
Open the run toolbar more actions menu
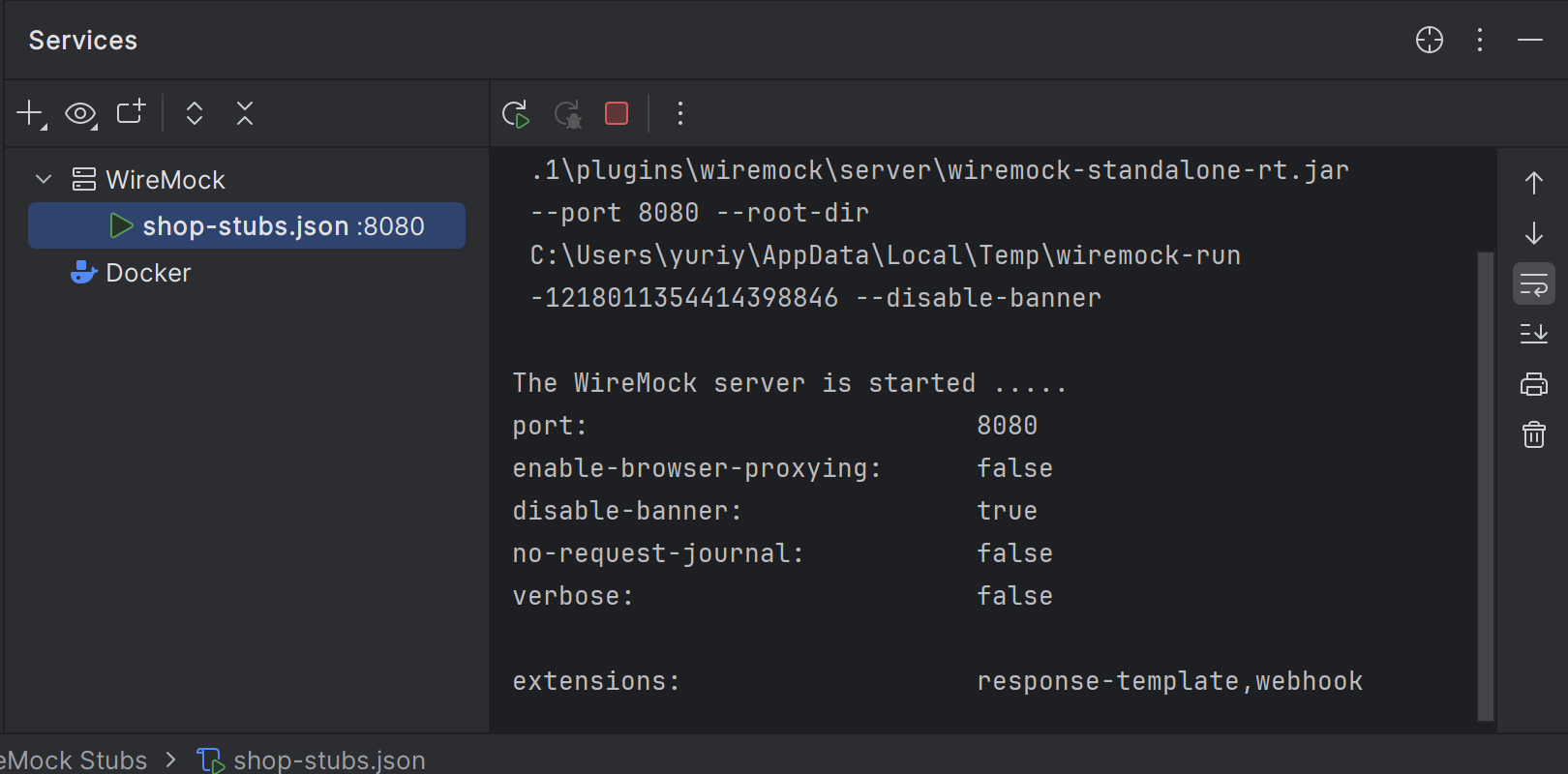click(680, 113)
